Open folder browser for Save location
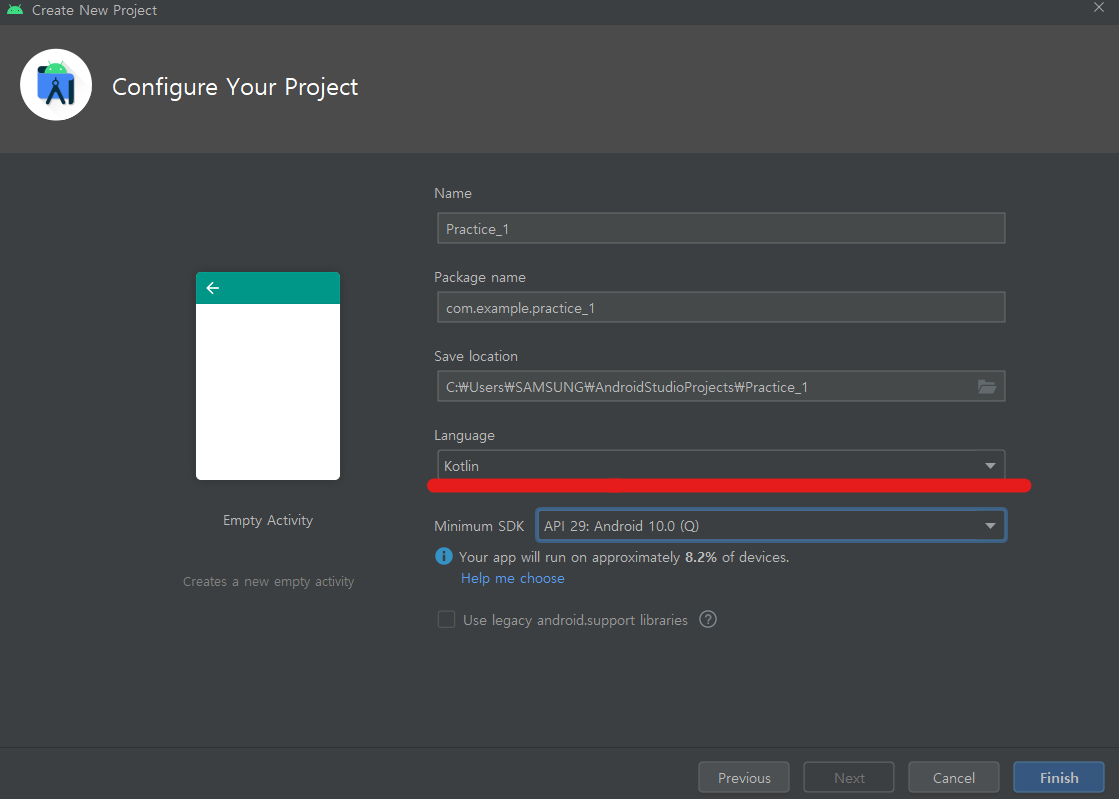 click(x=987, y=387)
